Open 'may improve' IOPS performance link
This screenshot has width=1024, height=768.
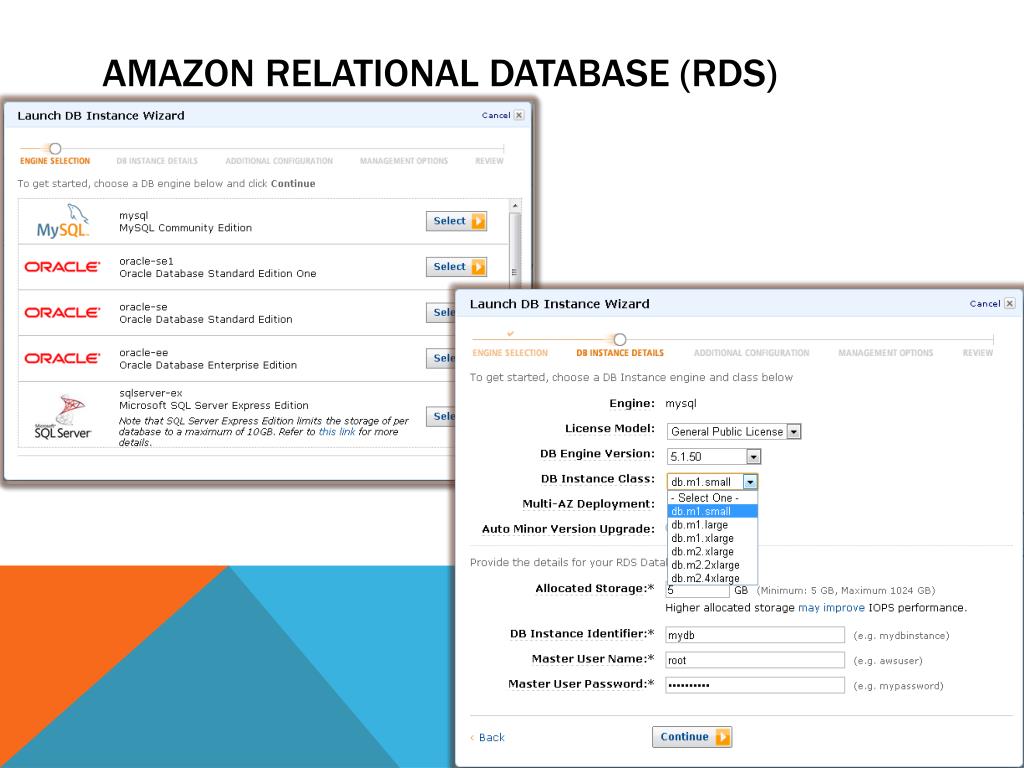tap(831, 608)
